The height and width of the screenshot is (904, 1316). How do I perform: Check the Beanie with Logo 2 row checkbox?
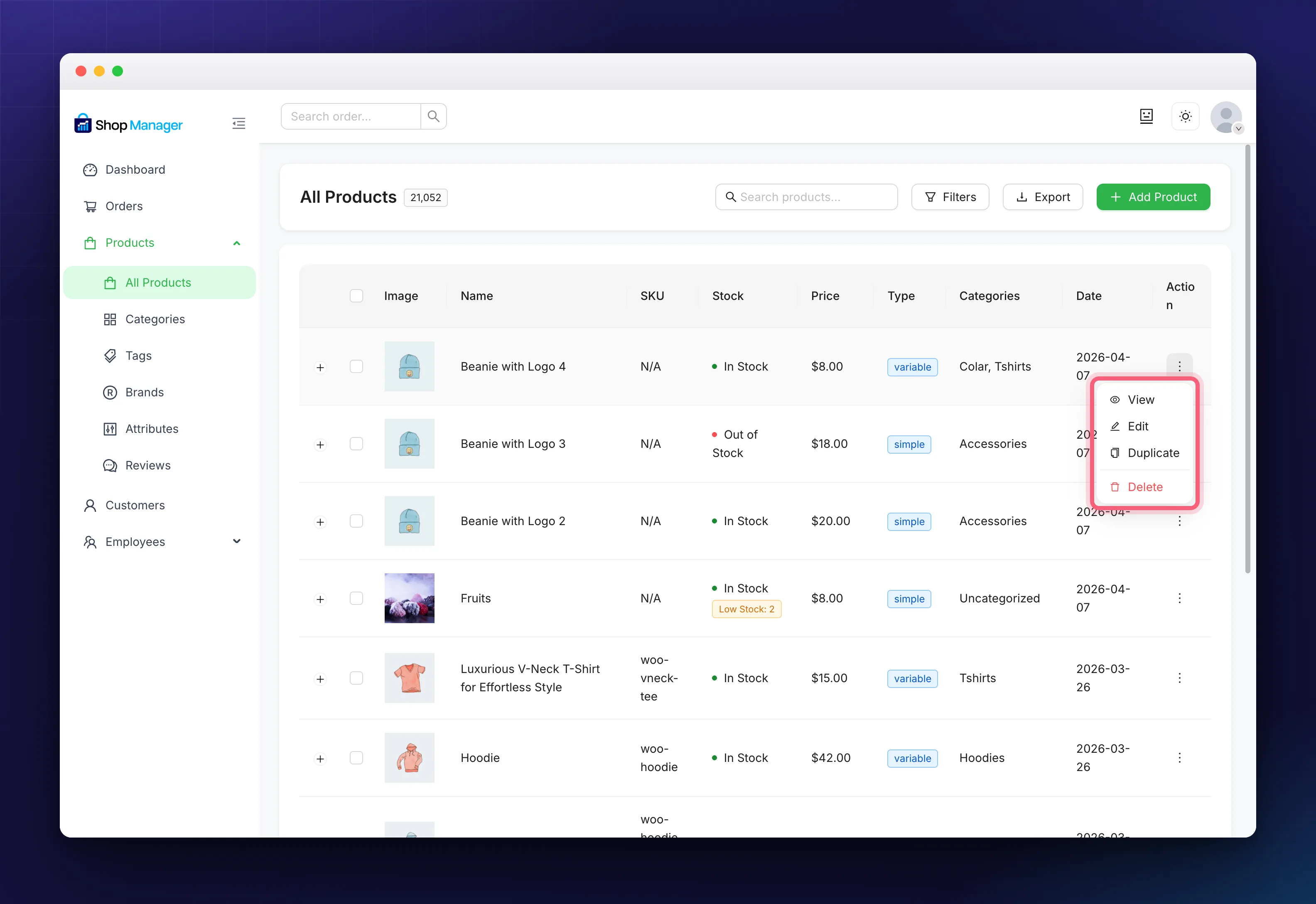pyautogui.click(x=356, y=521)
